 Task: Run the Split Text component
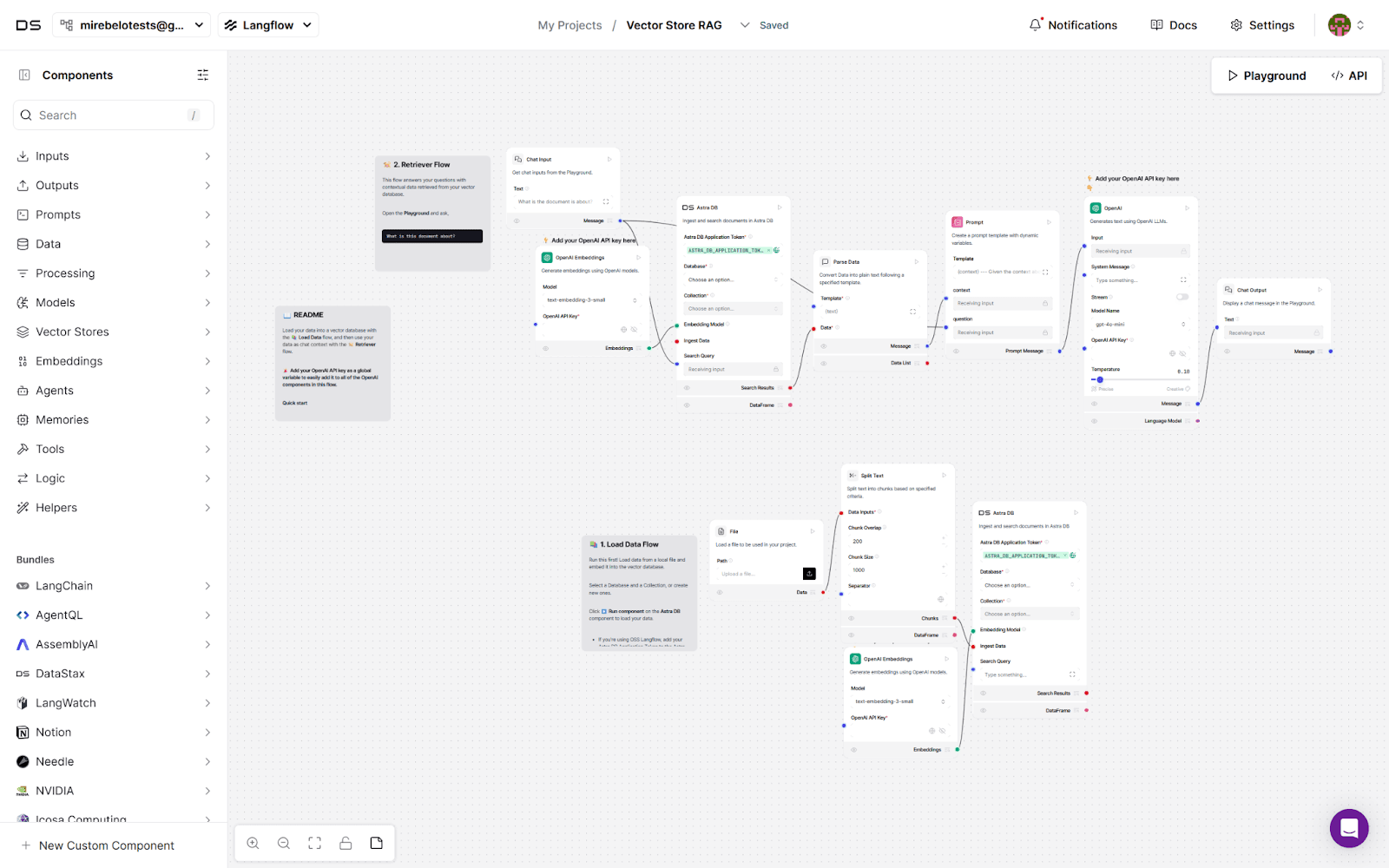pyautogui.click(x=944, y=476)
